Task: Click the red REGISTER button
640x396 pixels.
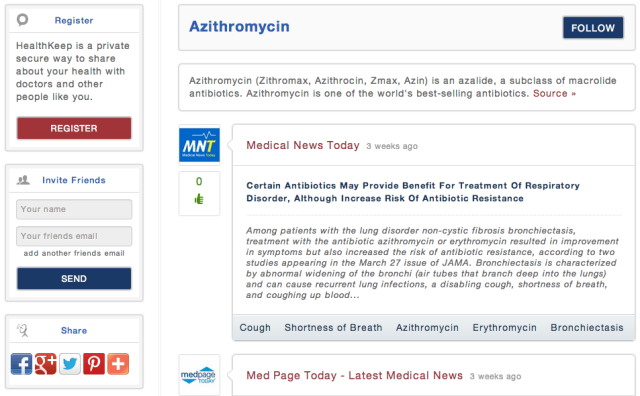Action: pos(74,128)
